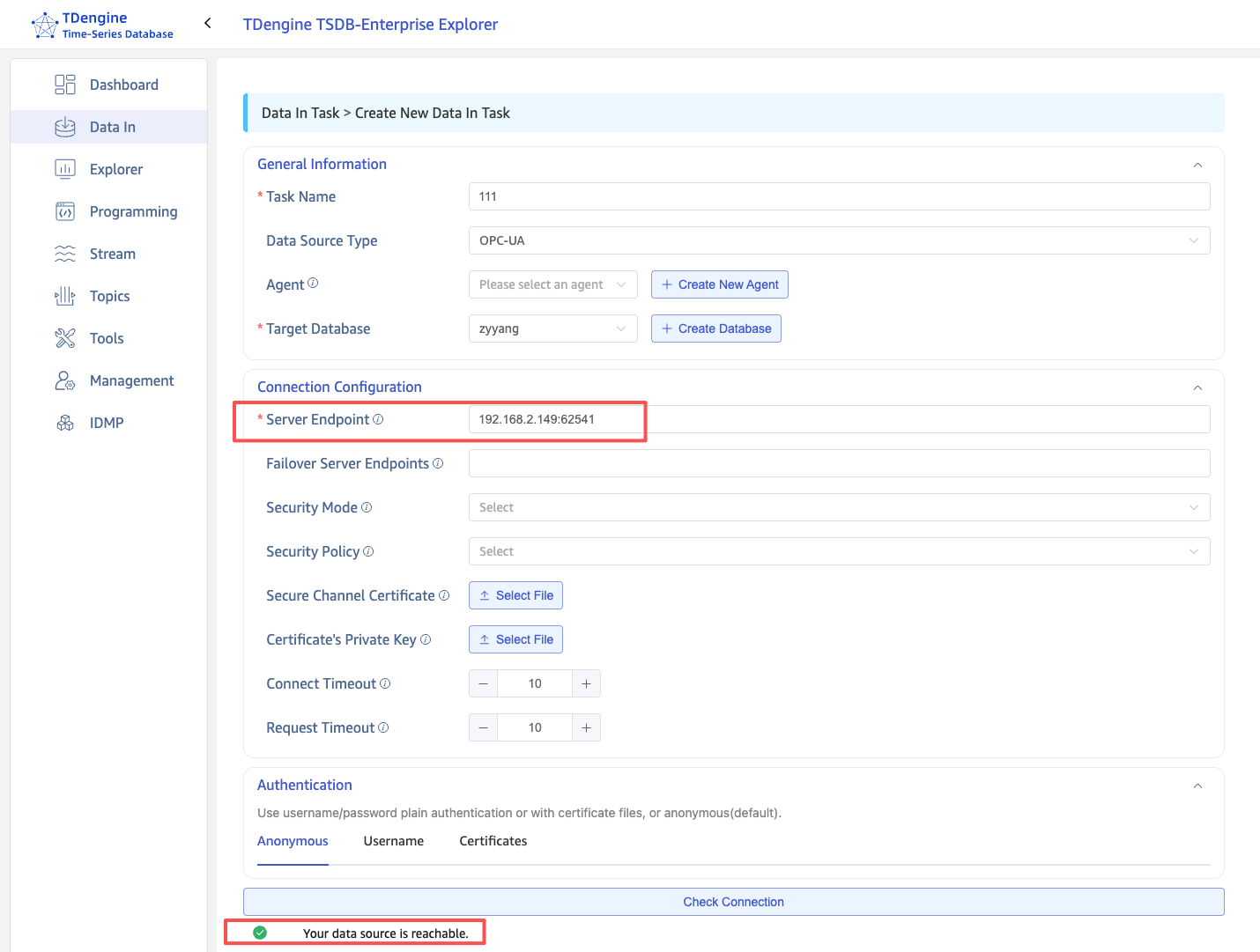Click the Data In icon
The image size is (1260, 952).
coord(65,127)
